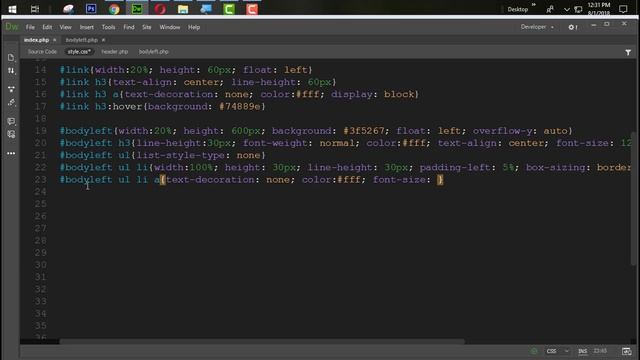Open the sync settings gear icon
This screenshot has width=640, height=360.
tap(572, 27)
